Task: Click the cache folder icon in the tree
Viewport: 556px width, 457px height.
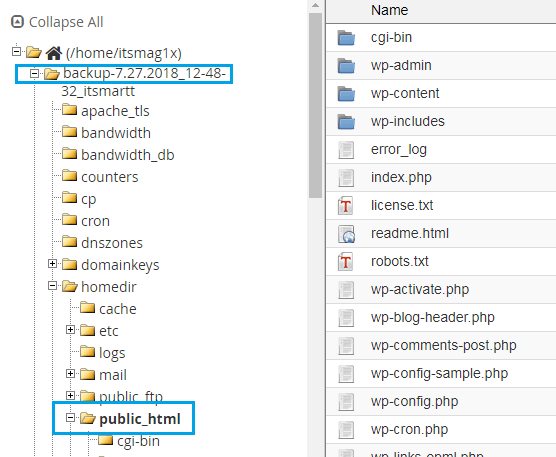Action: [x=88, y=308]
